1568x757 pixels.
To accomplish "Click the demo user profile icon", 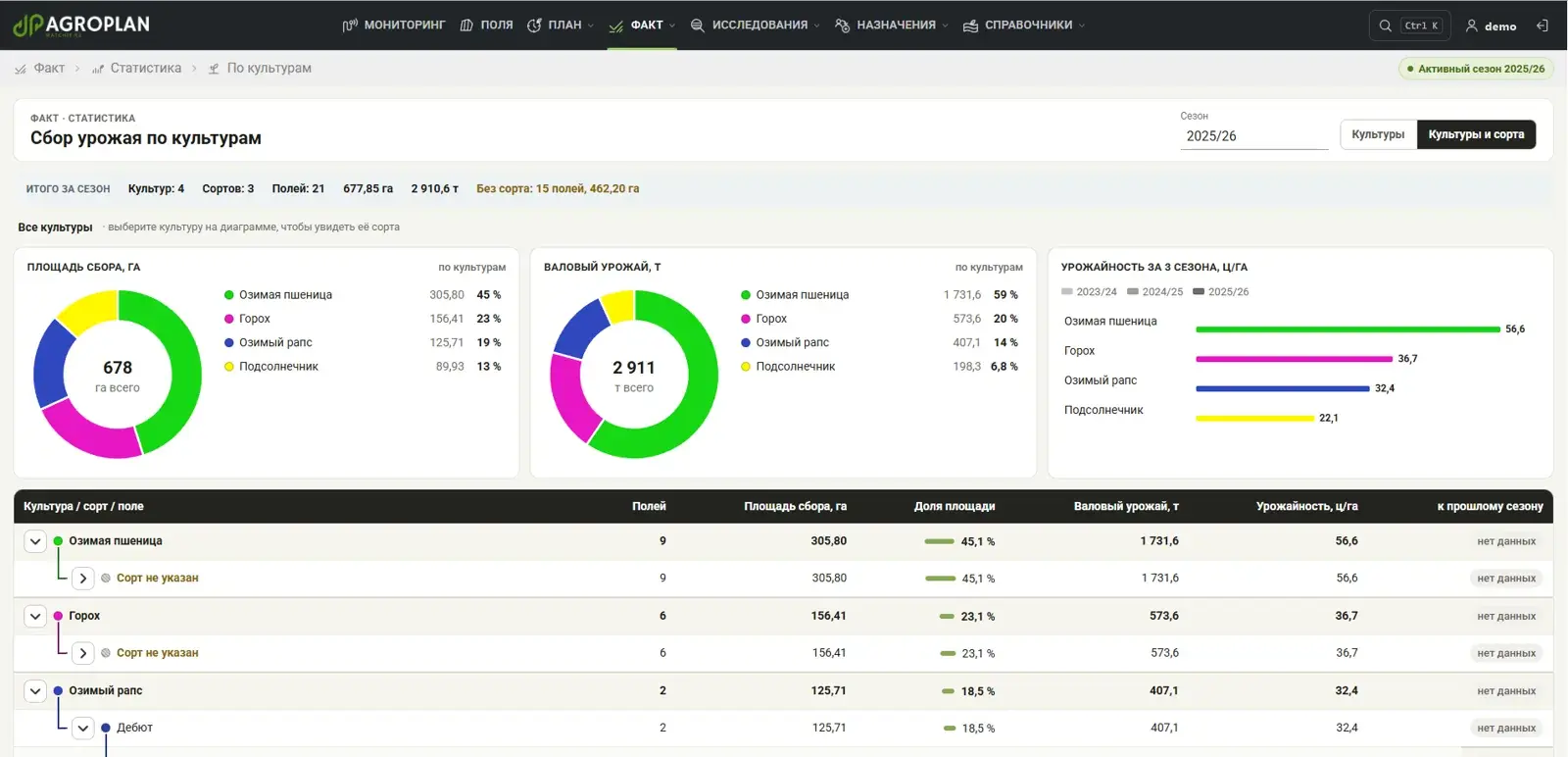I will click(1471, 25).
